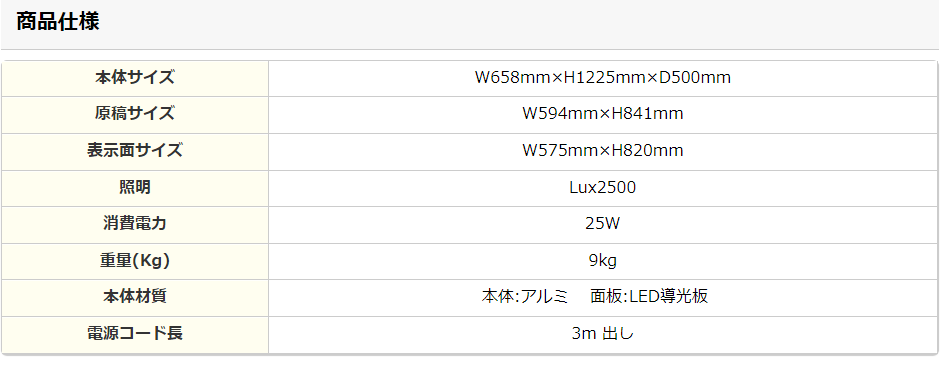
Task: Click the 商品仕様 section heading
Action: point(57,22)
